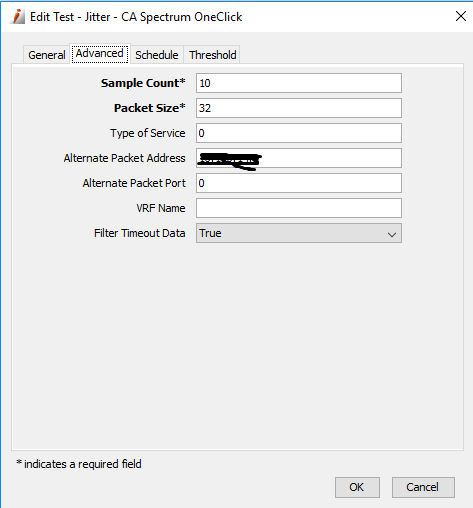Click the Edit Test - Jitter title text
This screenshot has height=508, width=473.
(70, 17)
